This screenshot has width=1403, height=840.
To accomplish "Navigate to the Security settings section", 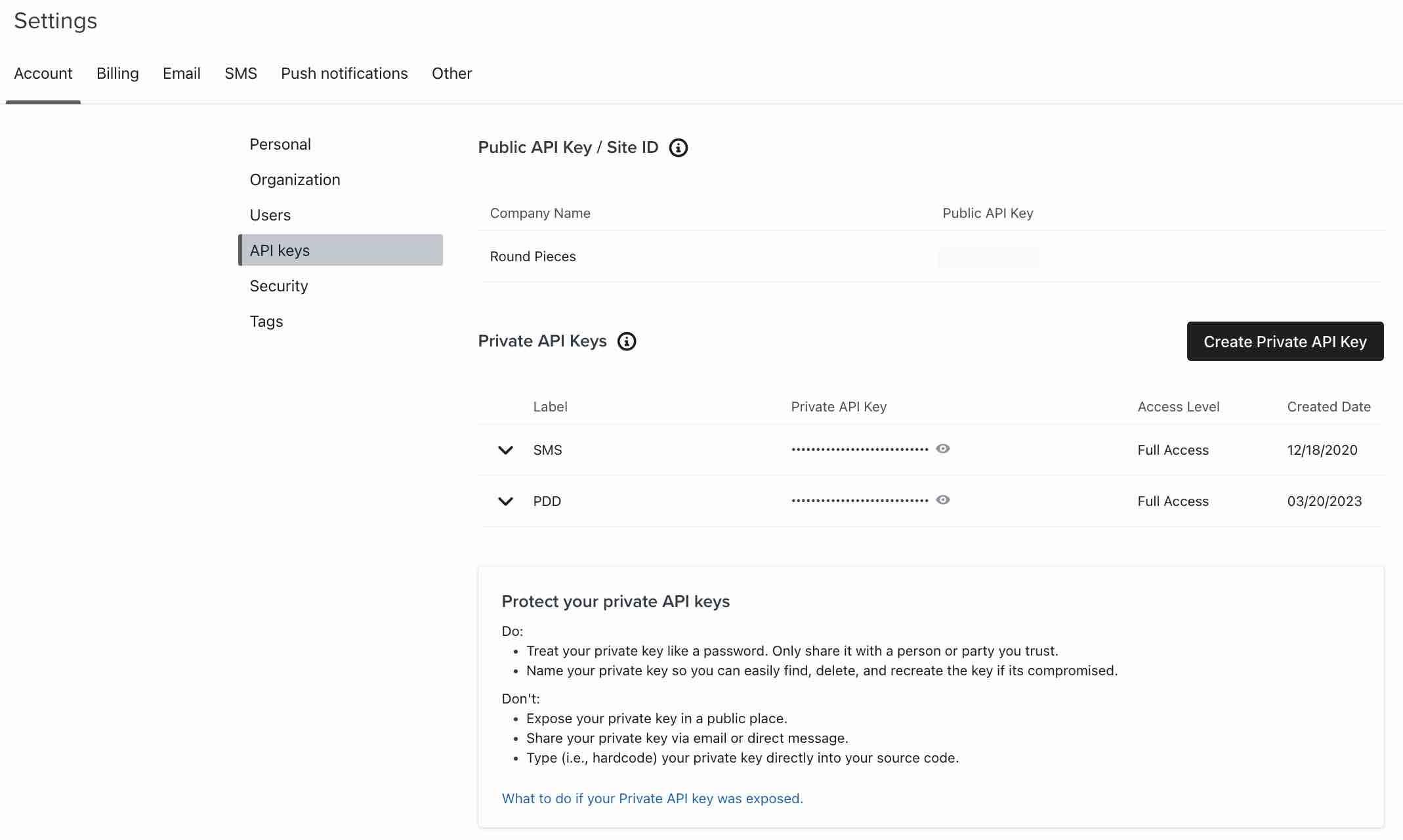I will click(278, 285).
